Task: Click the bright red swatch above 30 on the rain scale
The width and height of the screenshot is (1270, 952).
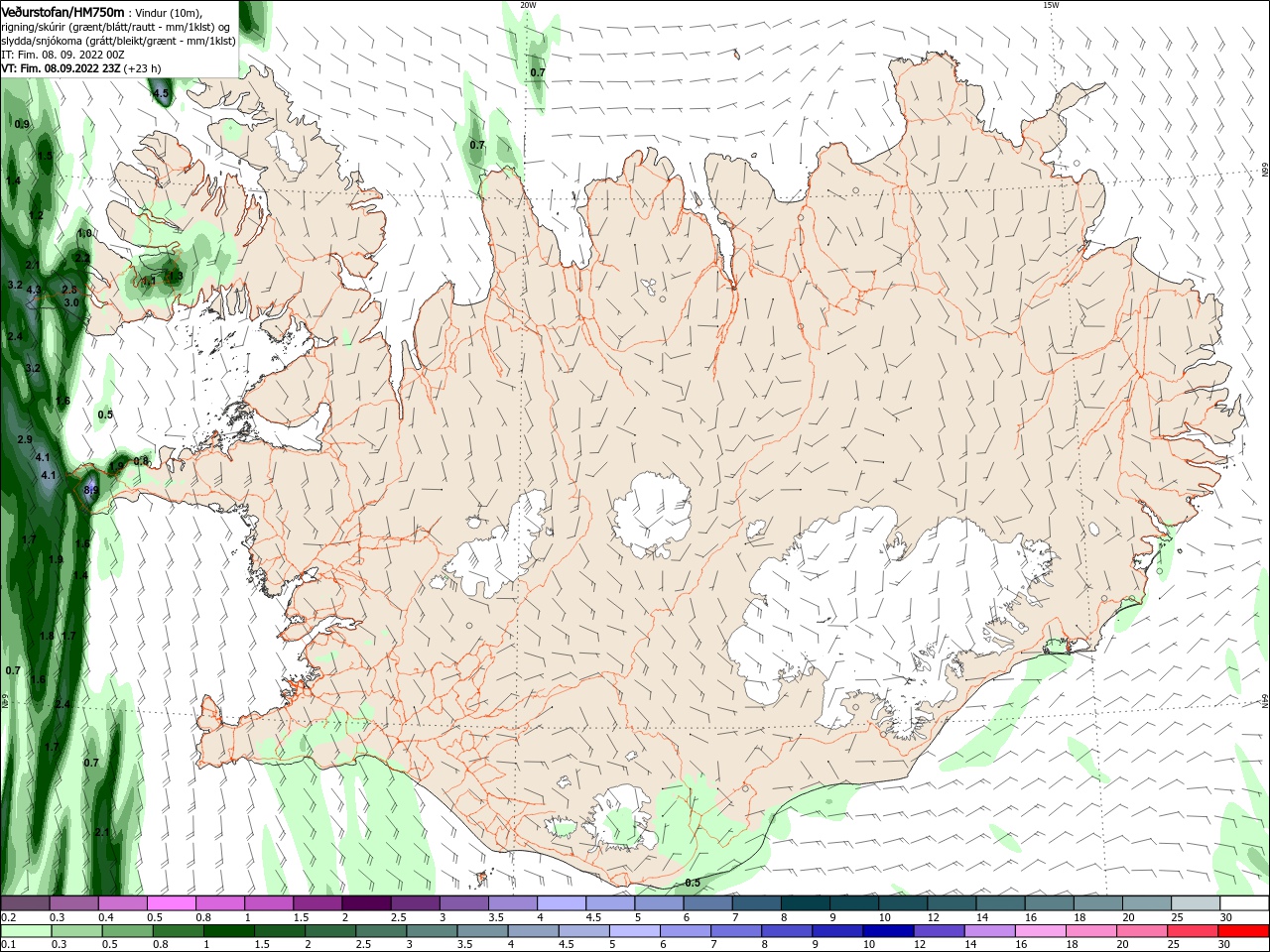Action: click(1244, 931)
